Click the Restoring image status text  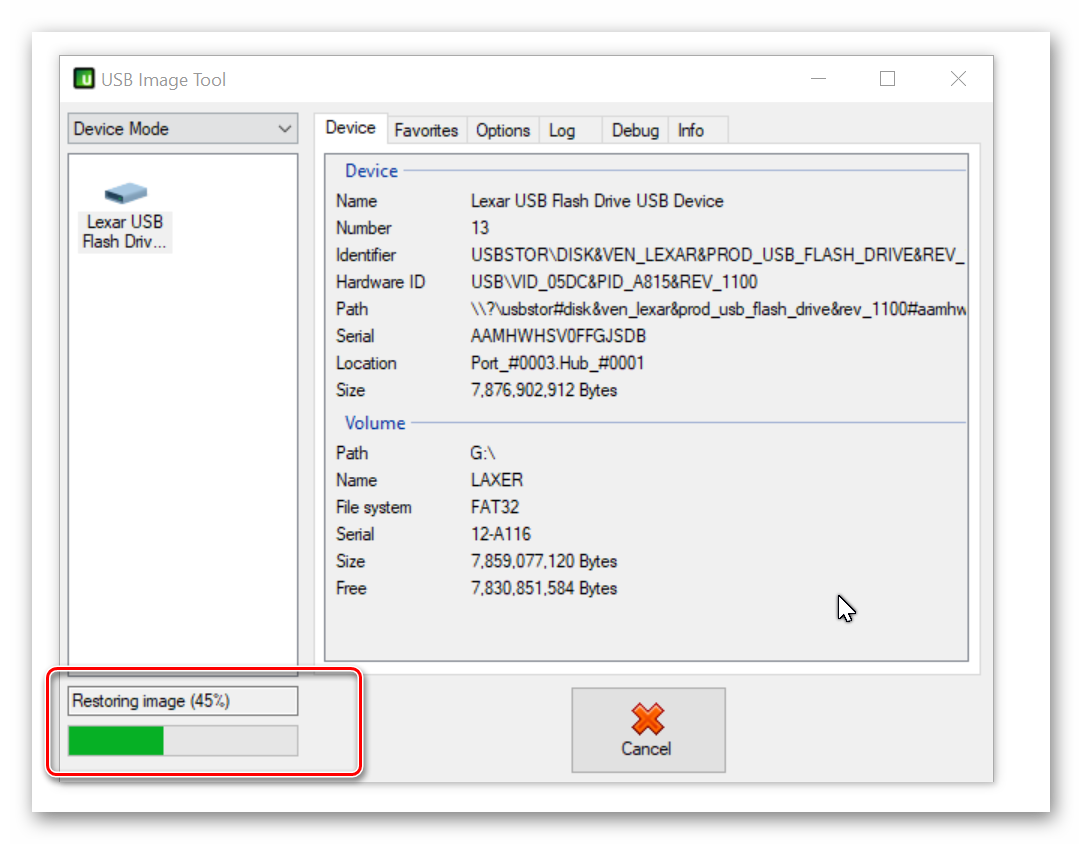point(151,701)
